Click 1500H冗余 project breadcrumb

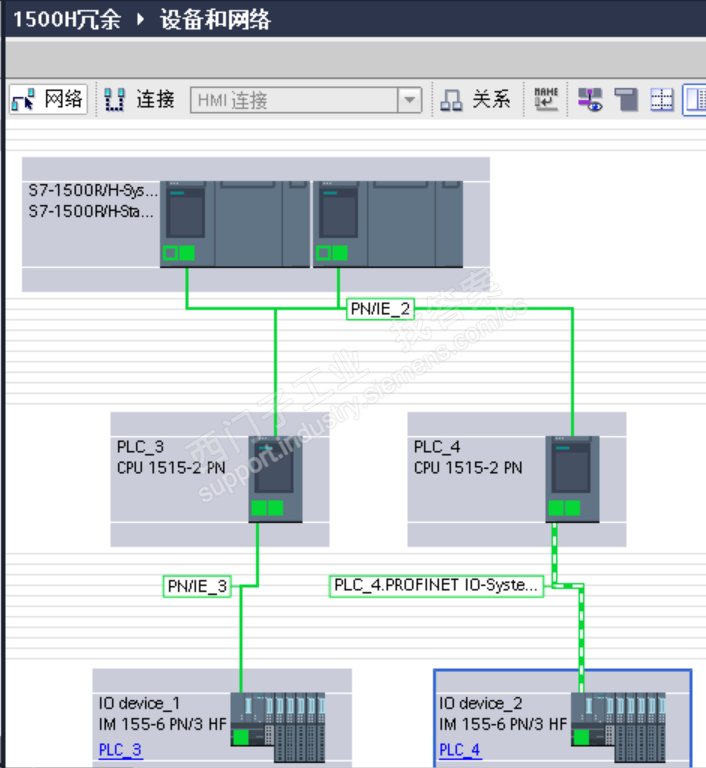point(67,20)
